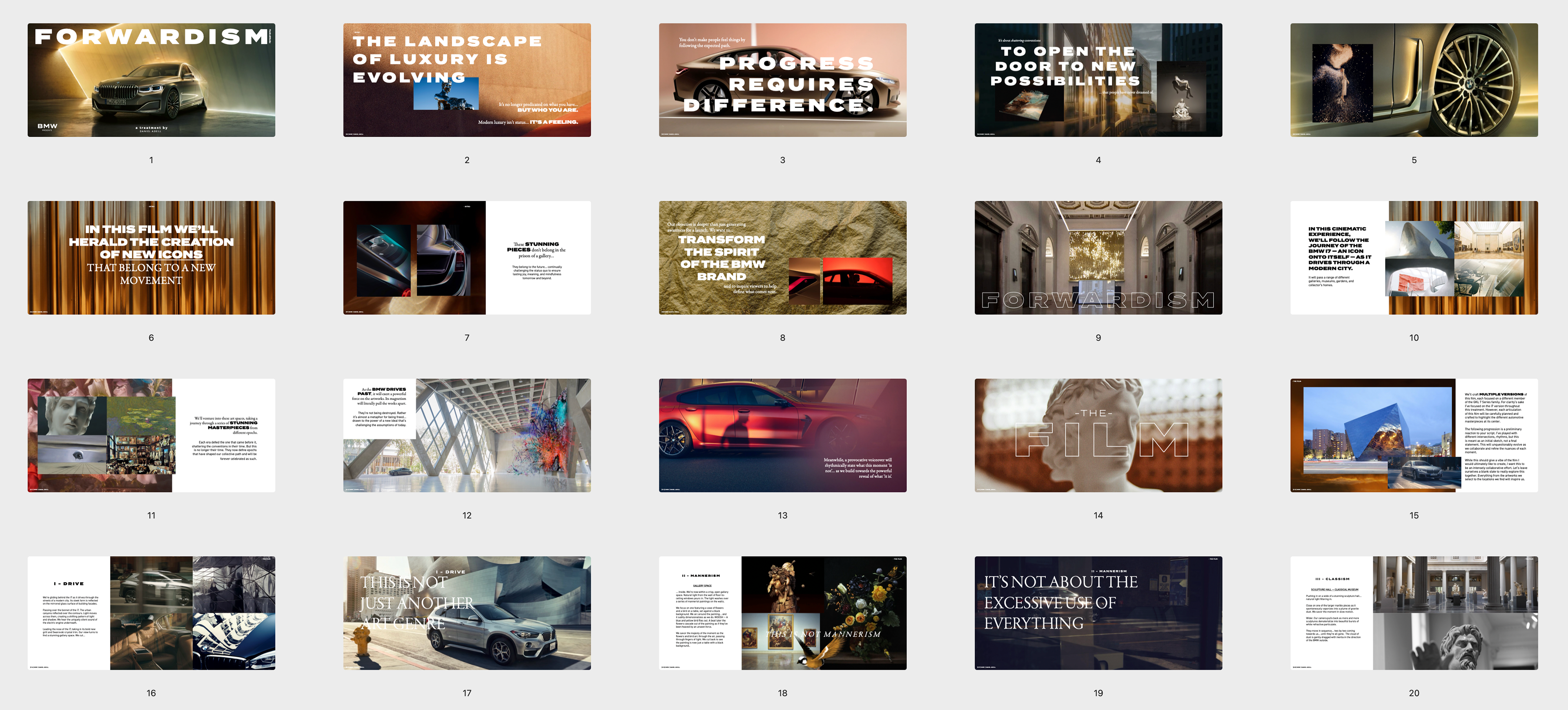
Task: Open 'The Film' statue slide 14
Action: (x=1098, y=435)
